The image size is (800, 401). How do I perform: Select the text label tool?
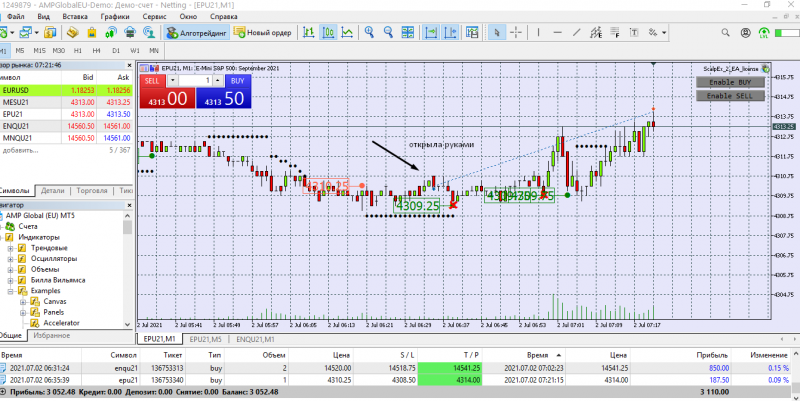[x=634, y=33]
